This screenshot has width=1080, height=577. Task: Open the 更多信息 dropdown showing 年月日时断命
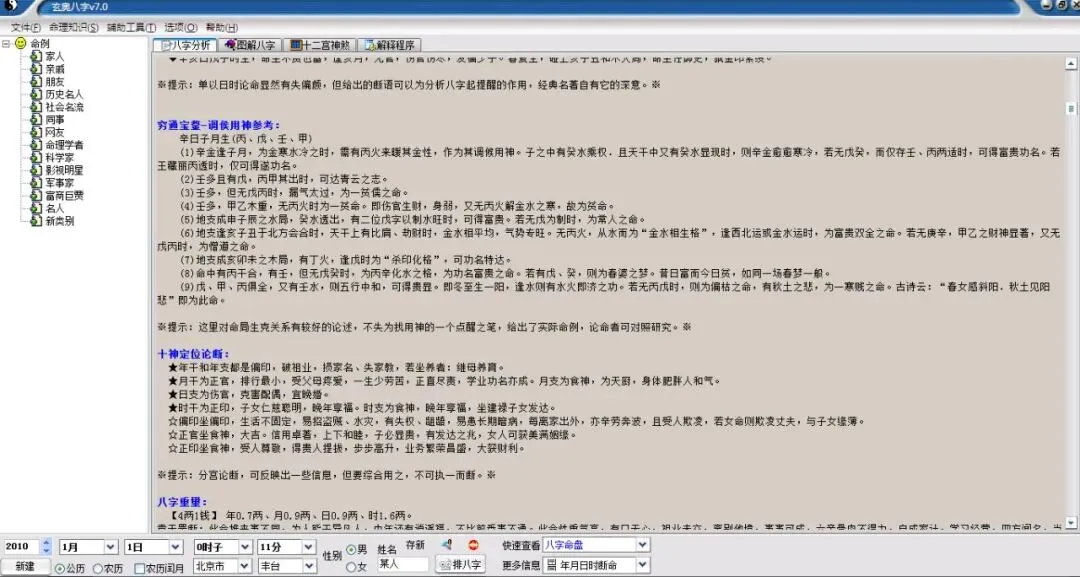click(643, 565)
